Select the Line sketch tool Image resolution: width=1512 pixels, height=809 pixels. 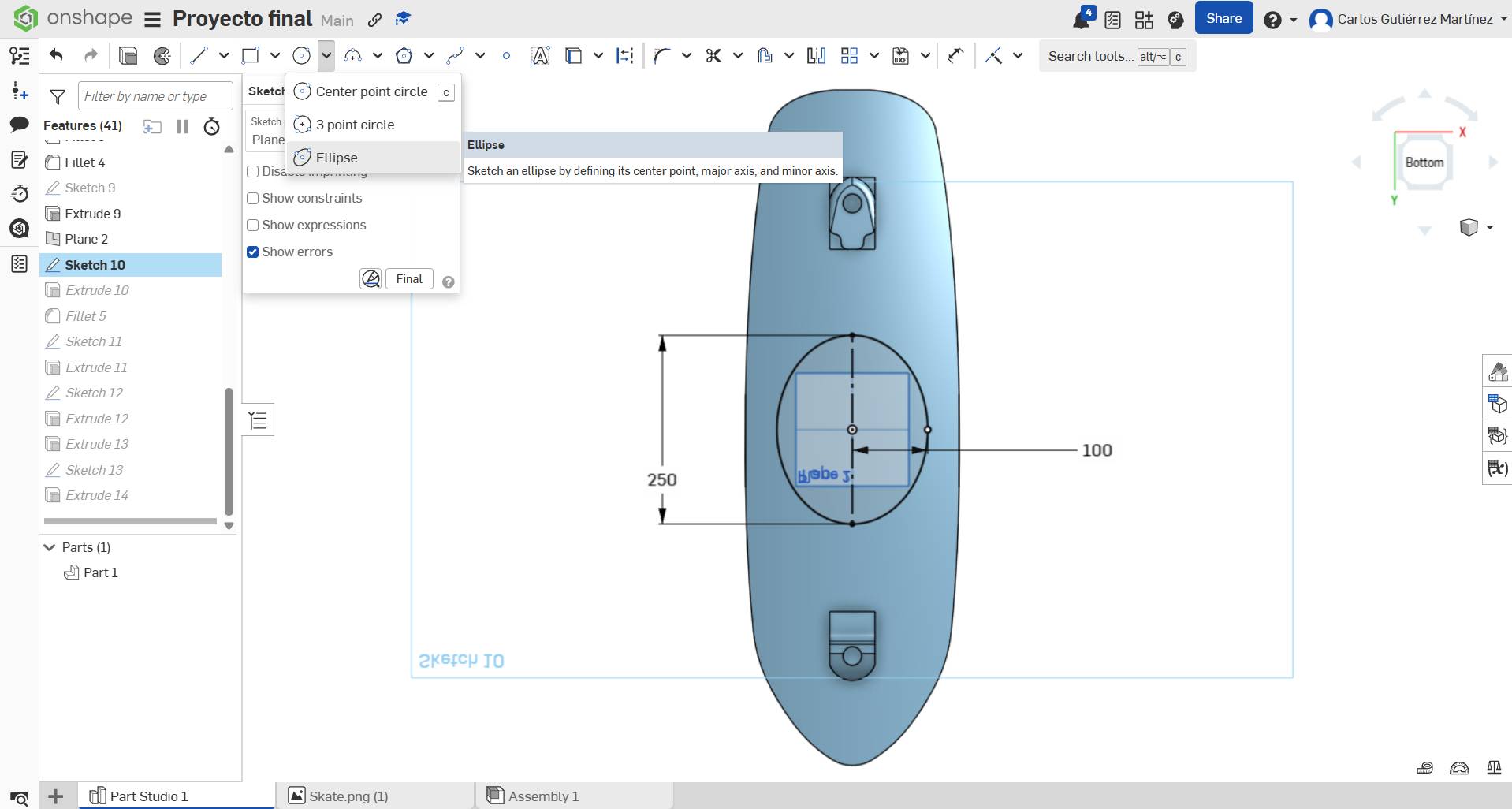point(199,55)
